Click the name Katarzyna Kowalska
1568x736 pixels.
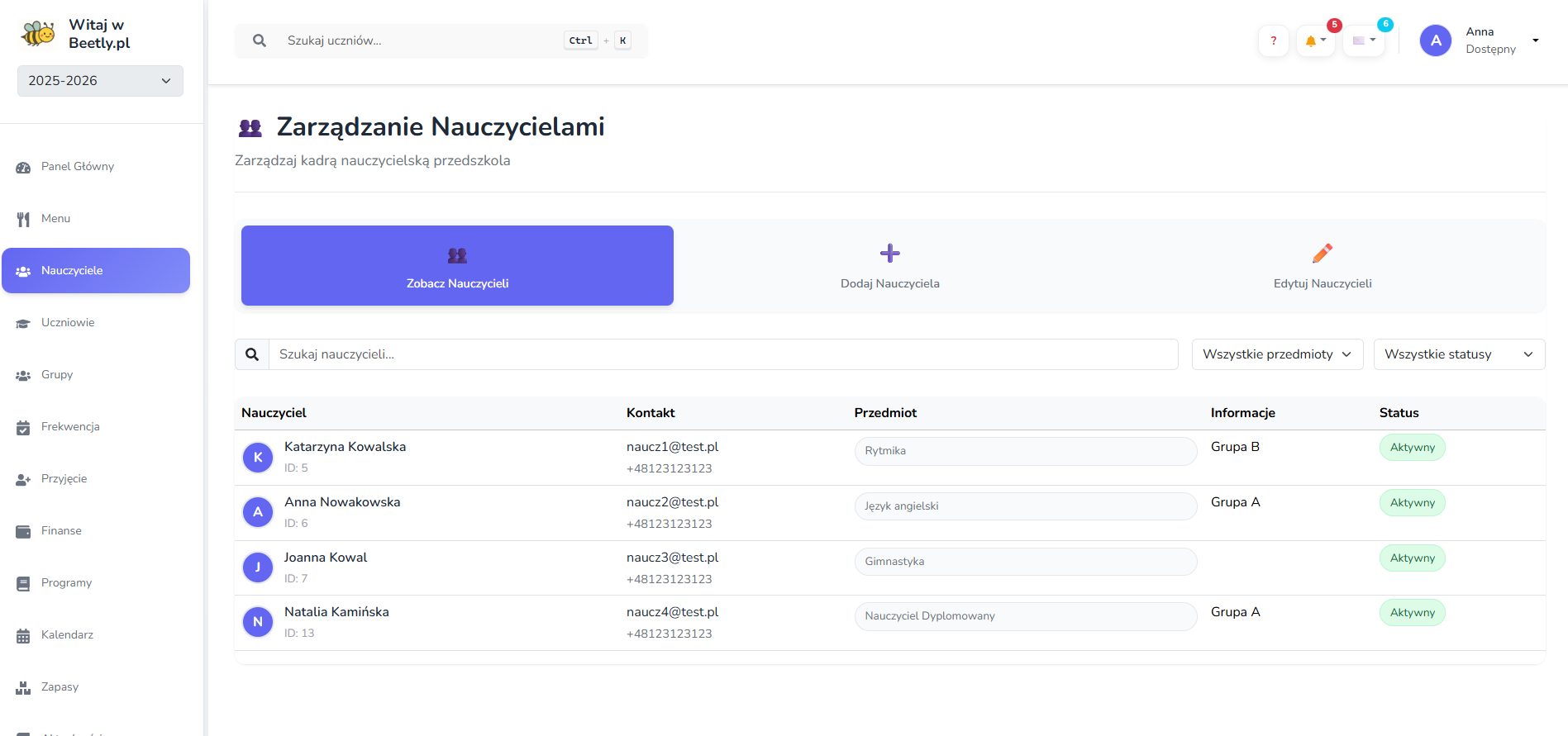pos(345,447)
